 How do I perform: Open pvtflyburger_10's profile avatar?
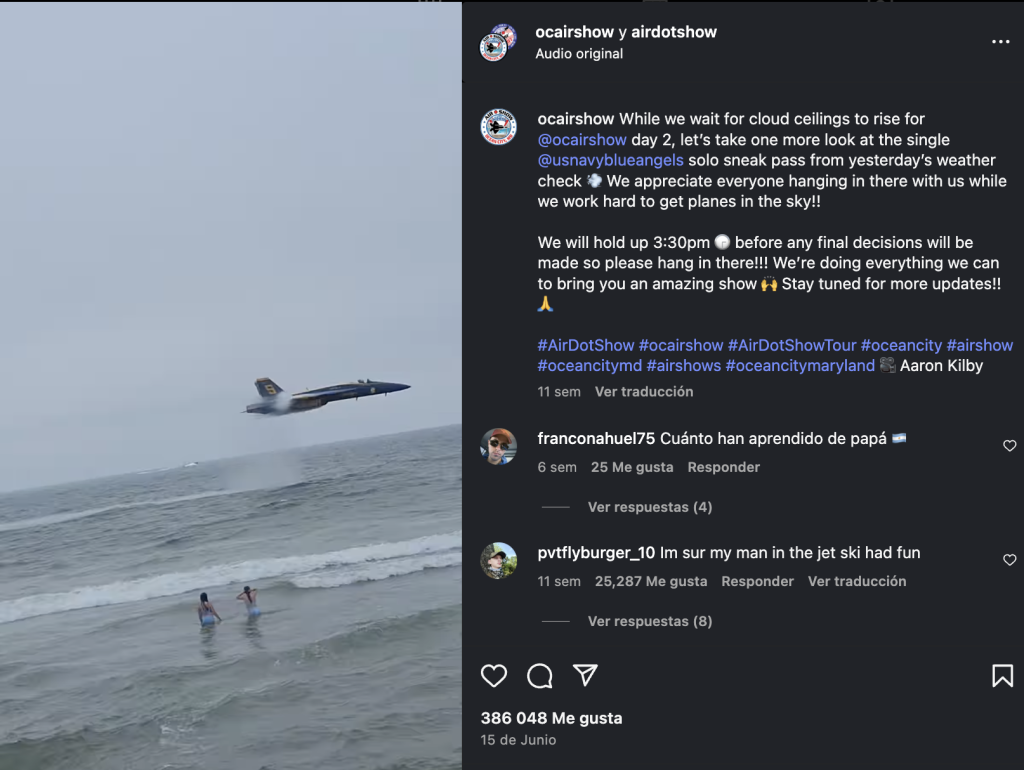(x=499, y=560)
